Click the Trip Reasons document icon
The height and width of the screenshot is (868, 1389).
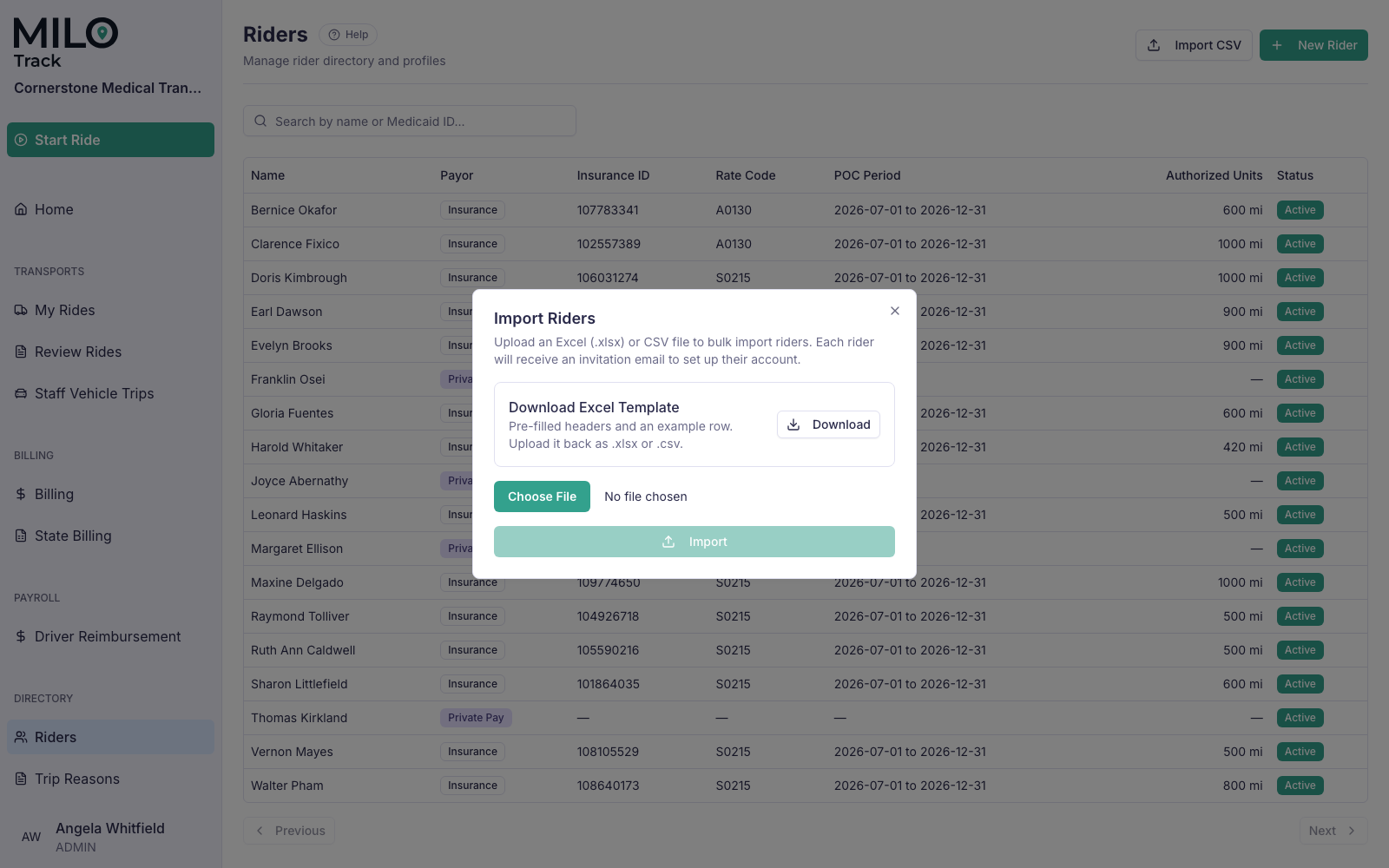21,779
